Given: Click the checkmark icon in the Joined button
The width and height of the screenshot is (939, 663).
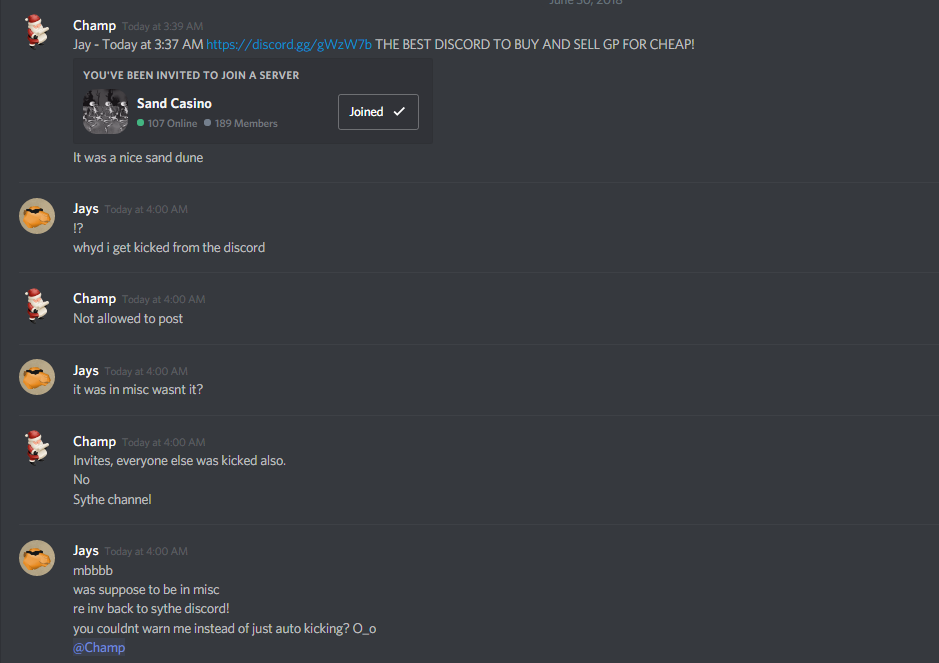Looking at the screenshot, I should click(x=399, y=111).
